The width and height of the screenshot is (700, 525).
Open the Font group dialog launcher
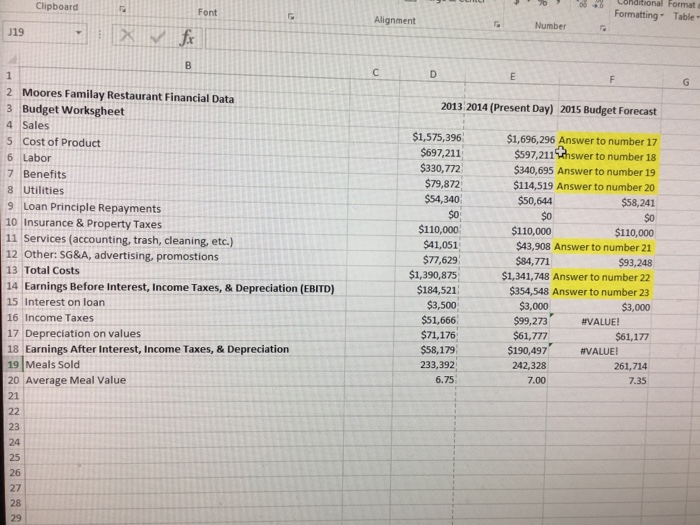291,17
